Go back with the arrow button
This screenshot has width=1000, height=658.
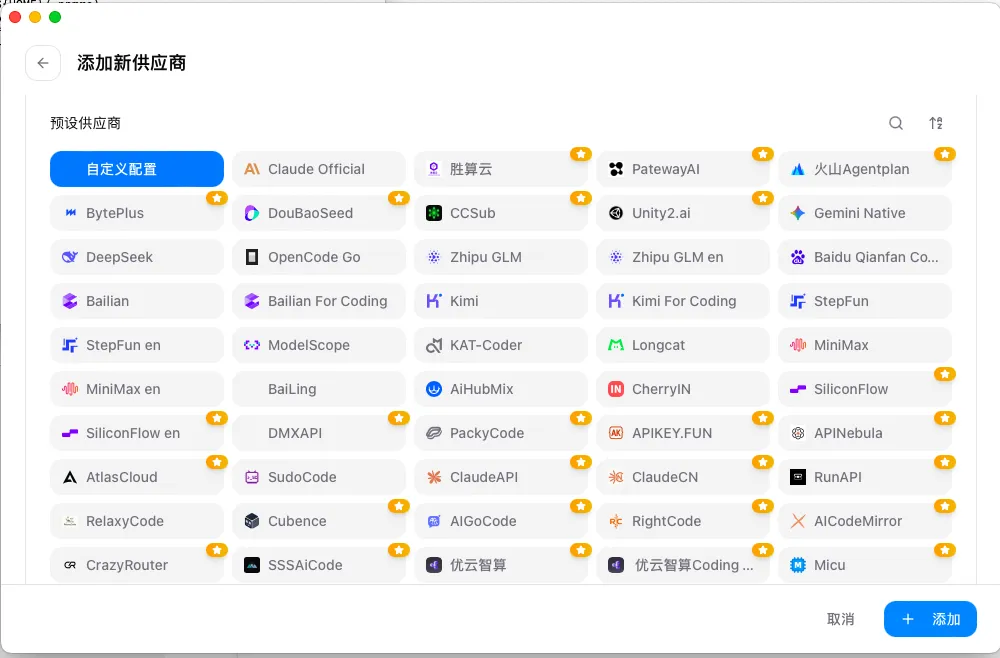43,63
